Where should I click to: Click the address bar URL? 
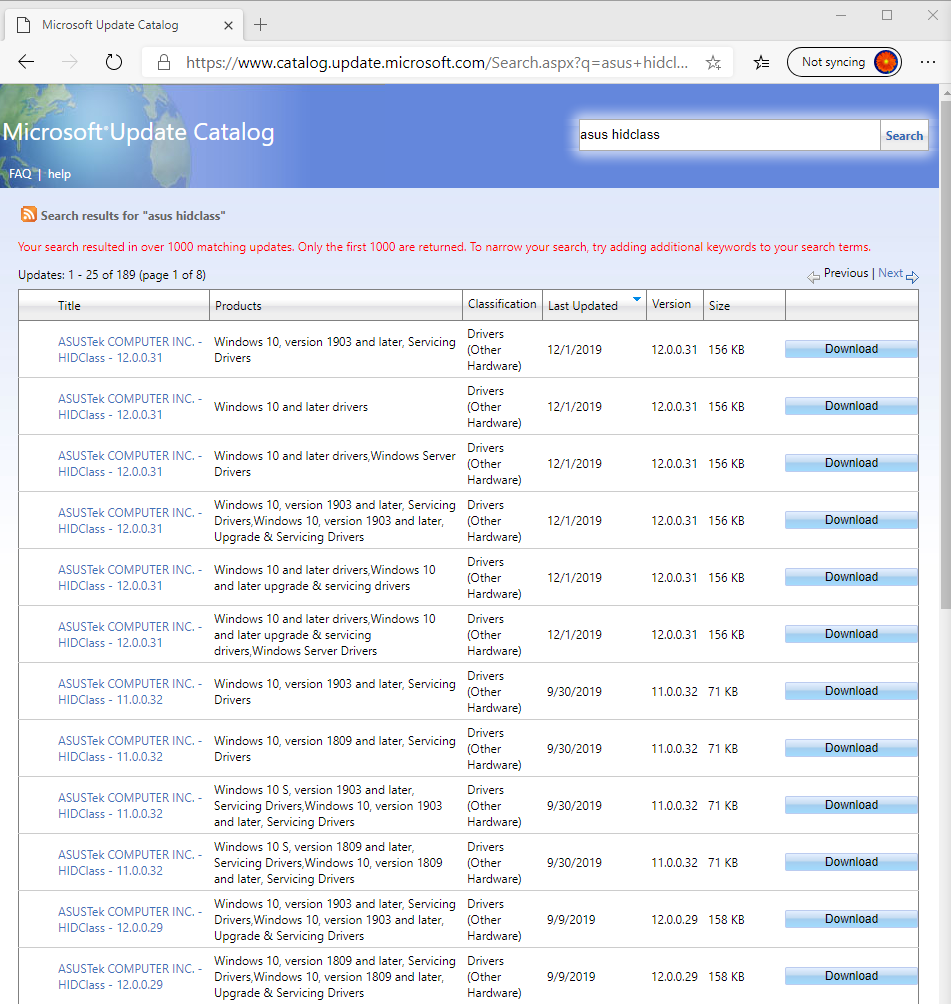point(437,63)
